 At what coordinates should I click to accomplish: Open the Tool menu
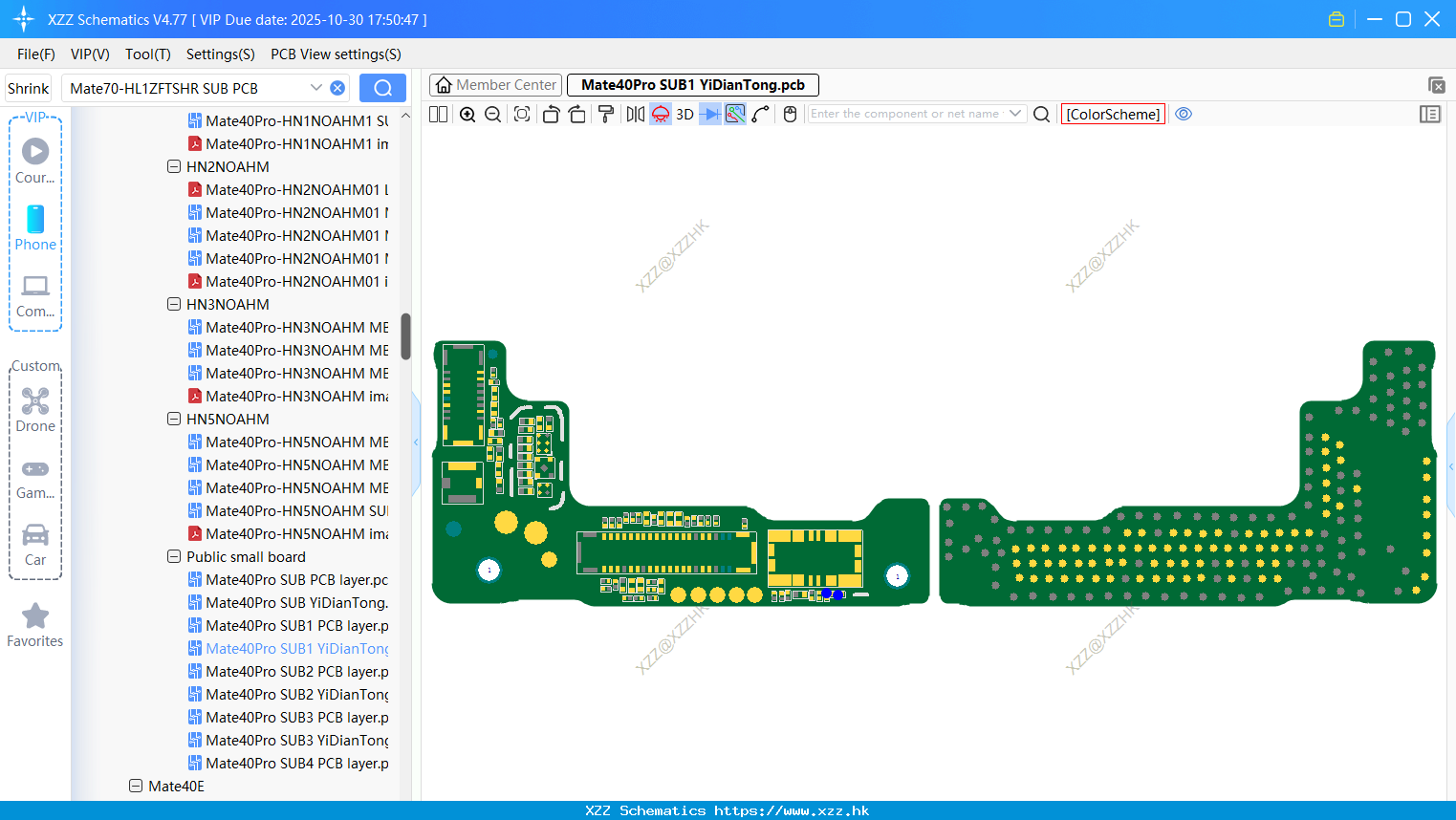pos(148,54)
